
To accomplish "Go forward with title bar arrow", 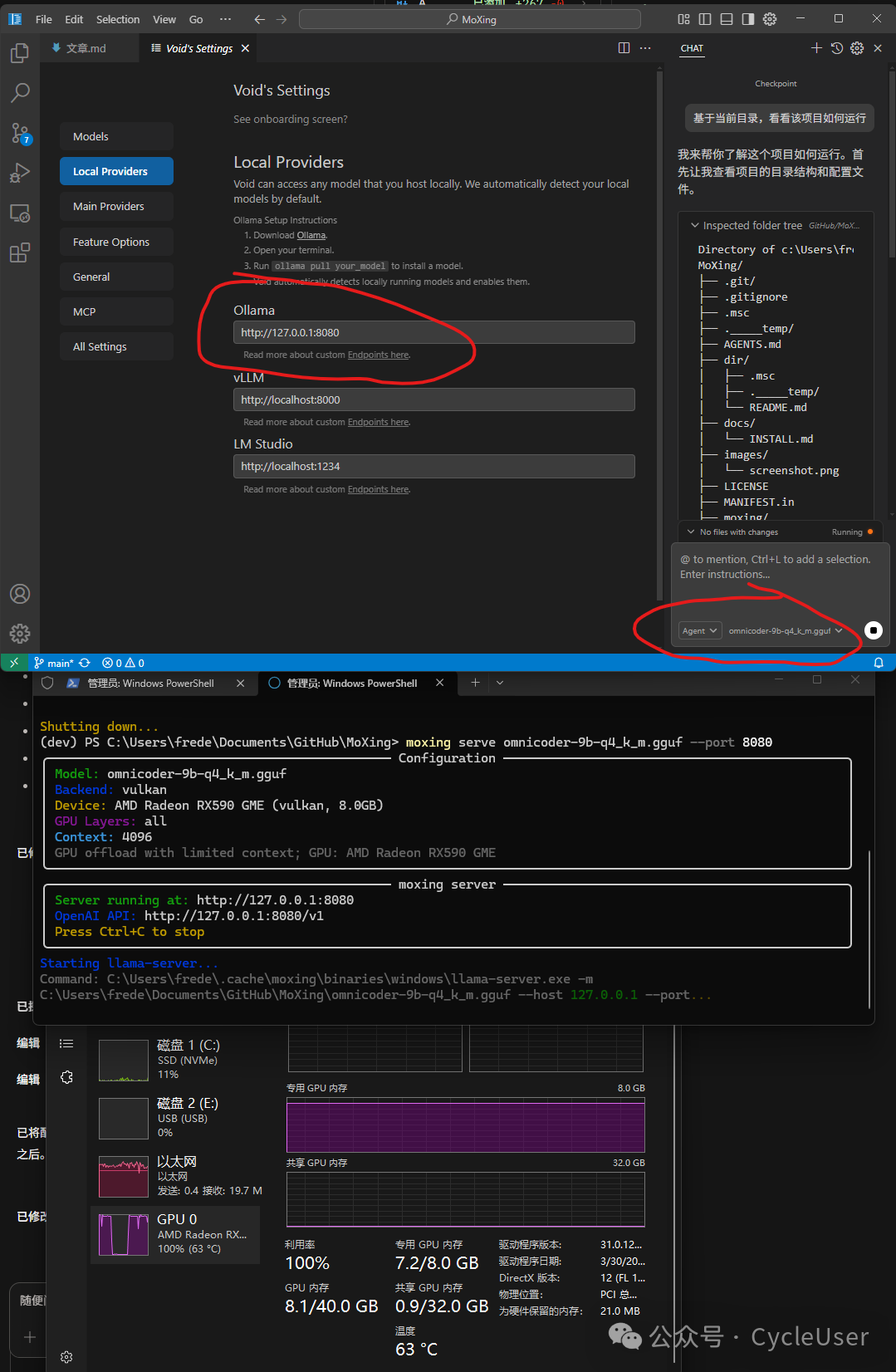I will coord(282,19).
